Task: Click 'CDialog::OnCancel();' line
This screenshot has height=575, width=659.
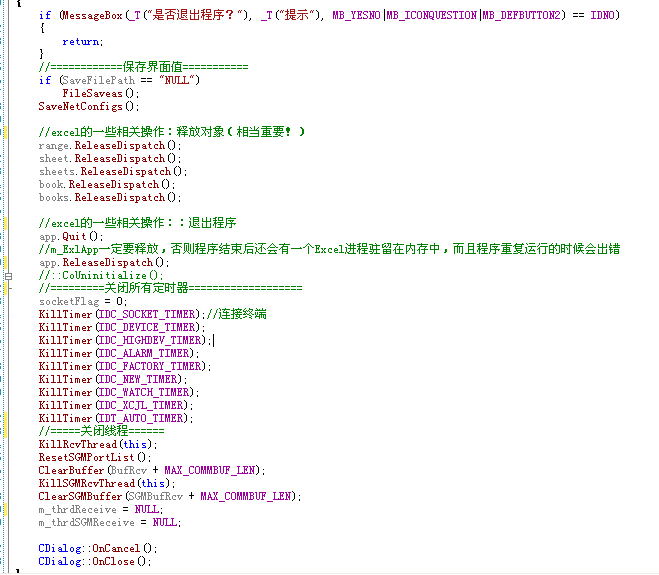Action: pos(98,549)
